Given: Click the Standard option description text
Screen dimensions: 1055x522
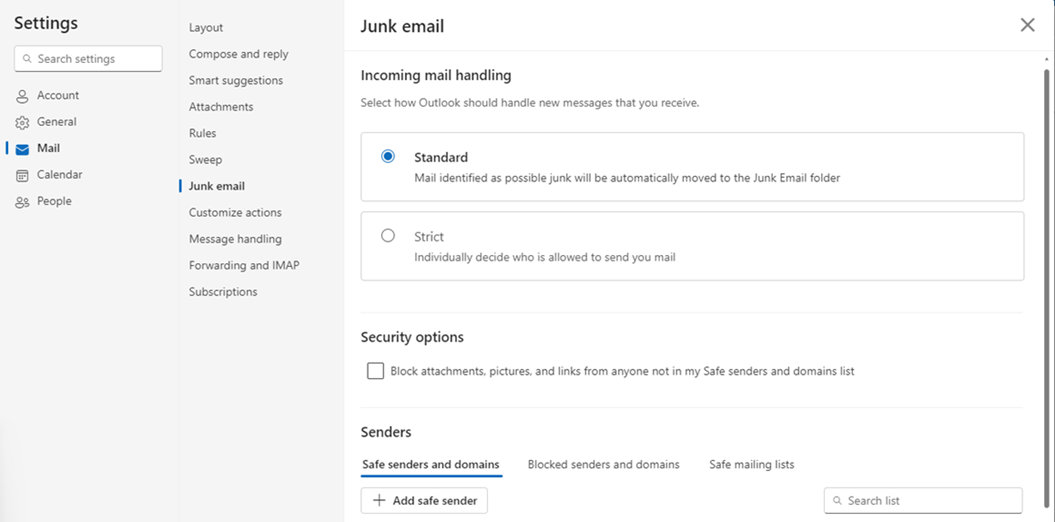Looking at the screenshot, I should click(x=627, y=178).
